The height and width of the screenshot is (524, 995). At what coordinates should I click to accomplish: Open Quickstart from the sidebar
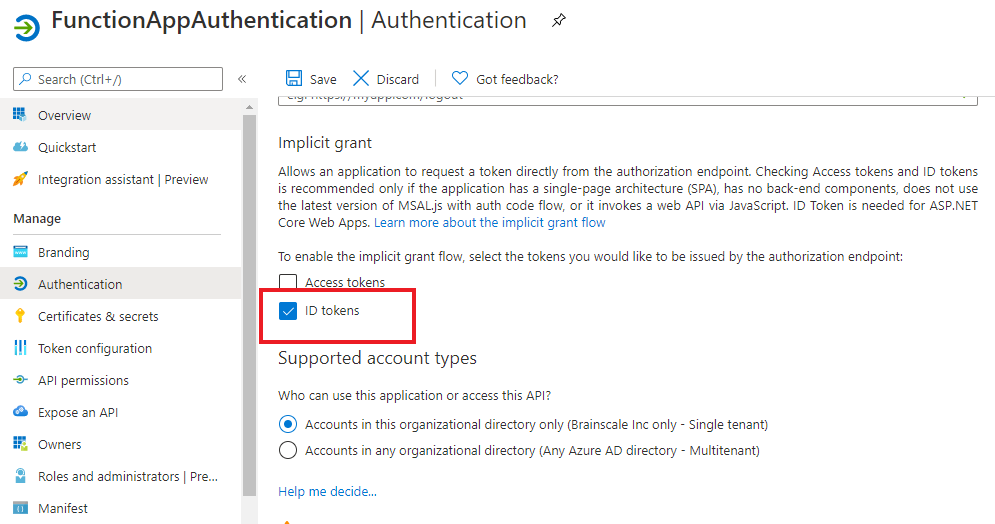pos(121,147)
